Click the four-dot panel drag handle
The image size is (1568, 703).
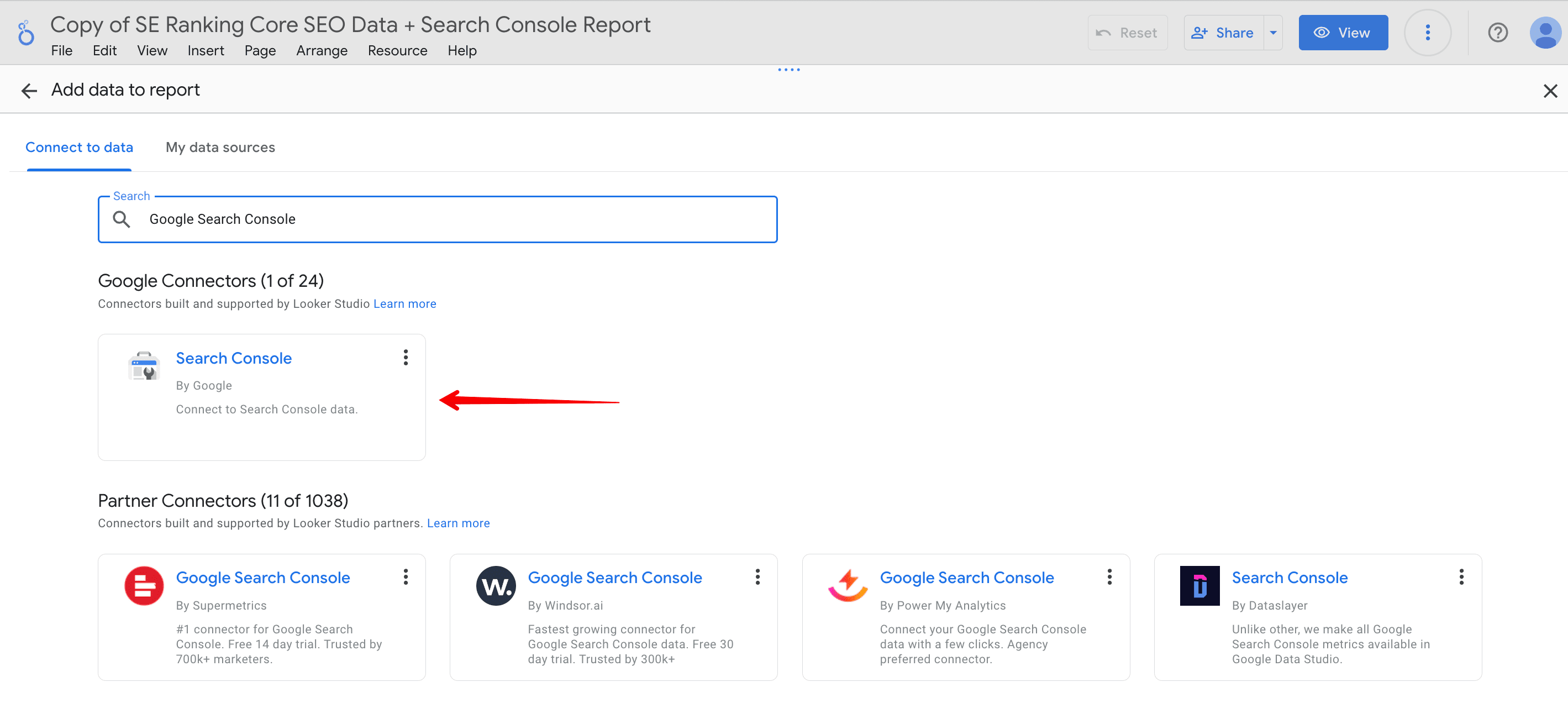coord(789,70)
